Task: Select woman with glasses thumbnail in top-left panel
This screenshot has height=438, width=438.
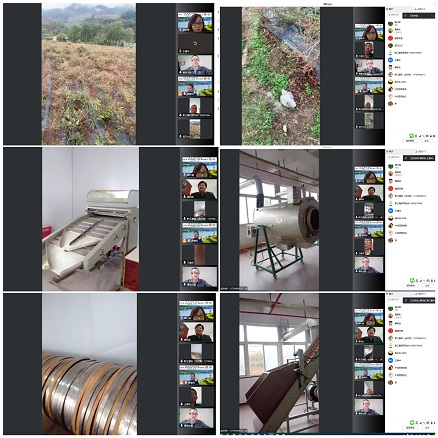Action: click(195, 22)
